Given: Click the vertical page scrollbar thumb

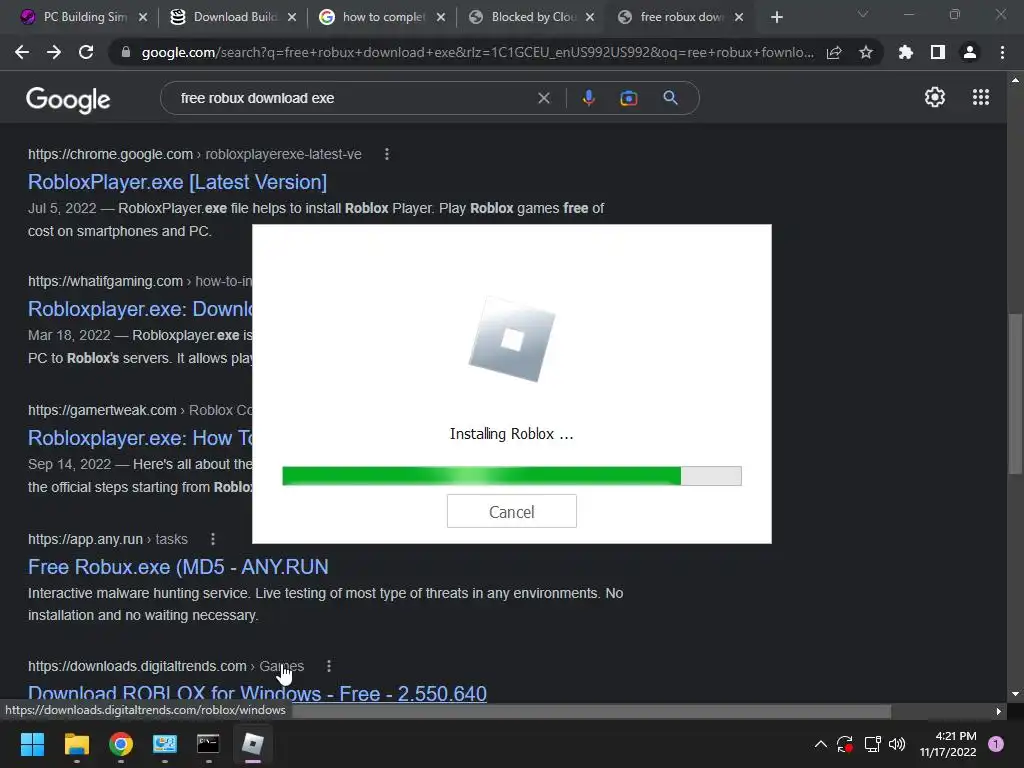Looking at the screenshot, I should pyautogui.click(x=1015, y=394).
